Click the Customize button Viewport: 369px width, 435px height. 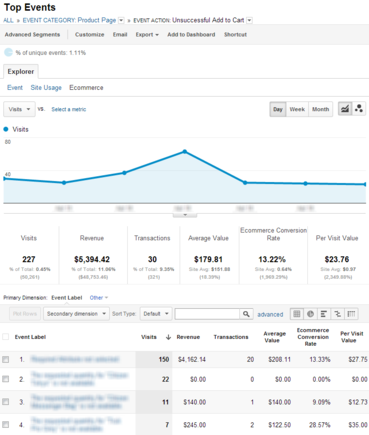point(89,35)
